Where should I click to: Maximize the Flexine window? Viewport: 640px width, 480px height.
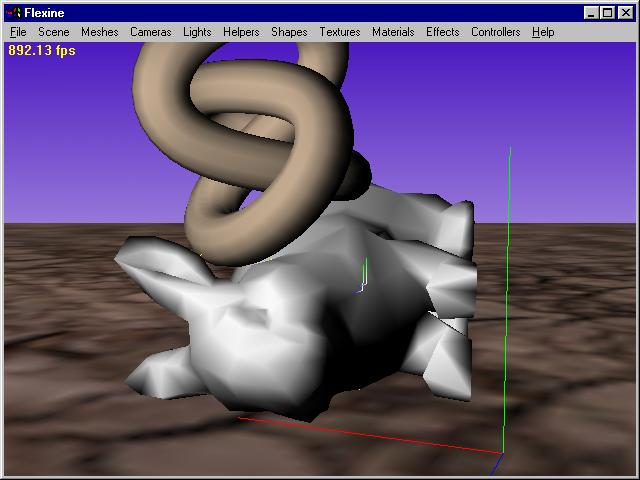point(607,13)
